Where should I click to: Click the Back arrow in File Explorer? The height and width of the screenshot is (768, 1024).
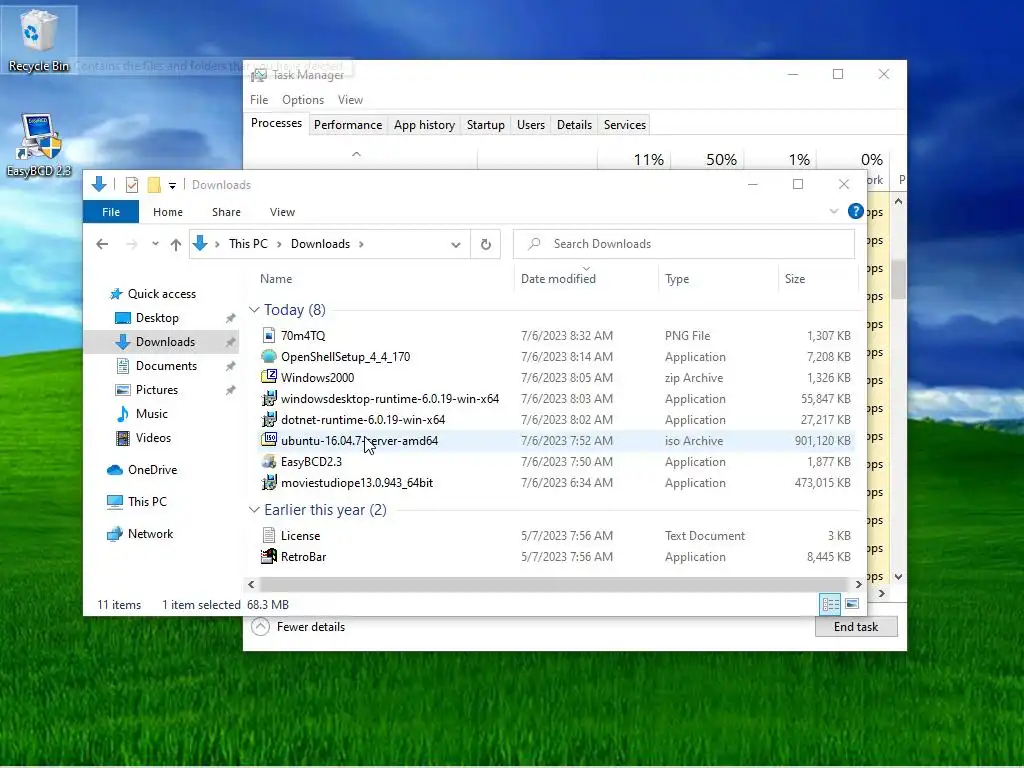(102, 244)
